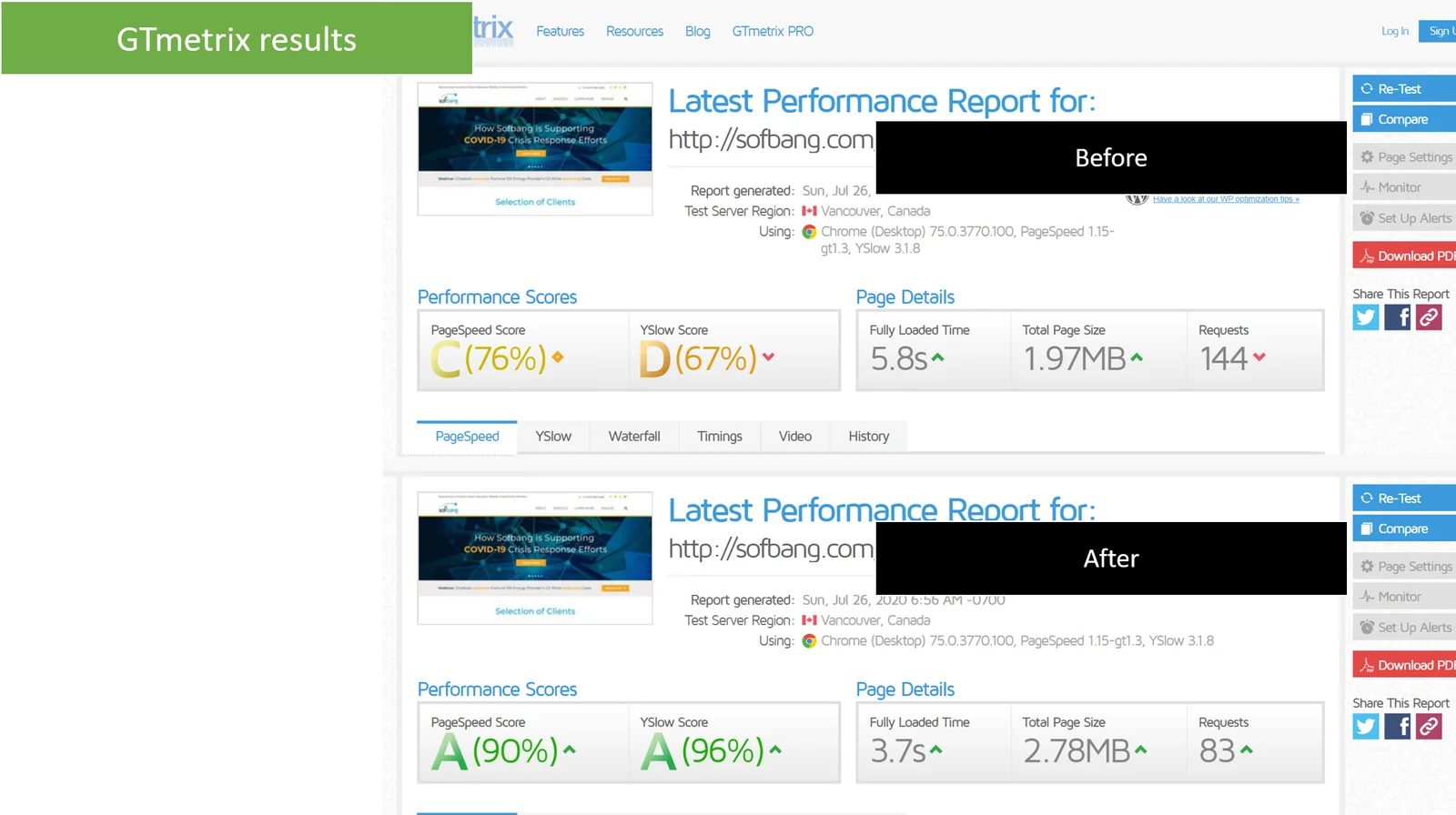The height and width of the screenshot is (815, 1456).
Task: Click the 83 Requests value
Action: [x=1218, y=750]
